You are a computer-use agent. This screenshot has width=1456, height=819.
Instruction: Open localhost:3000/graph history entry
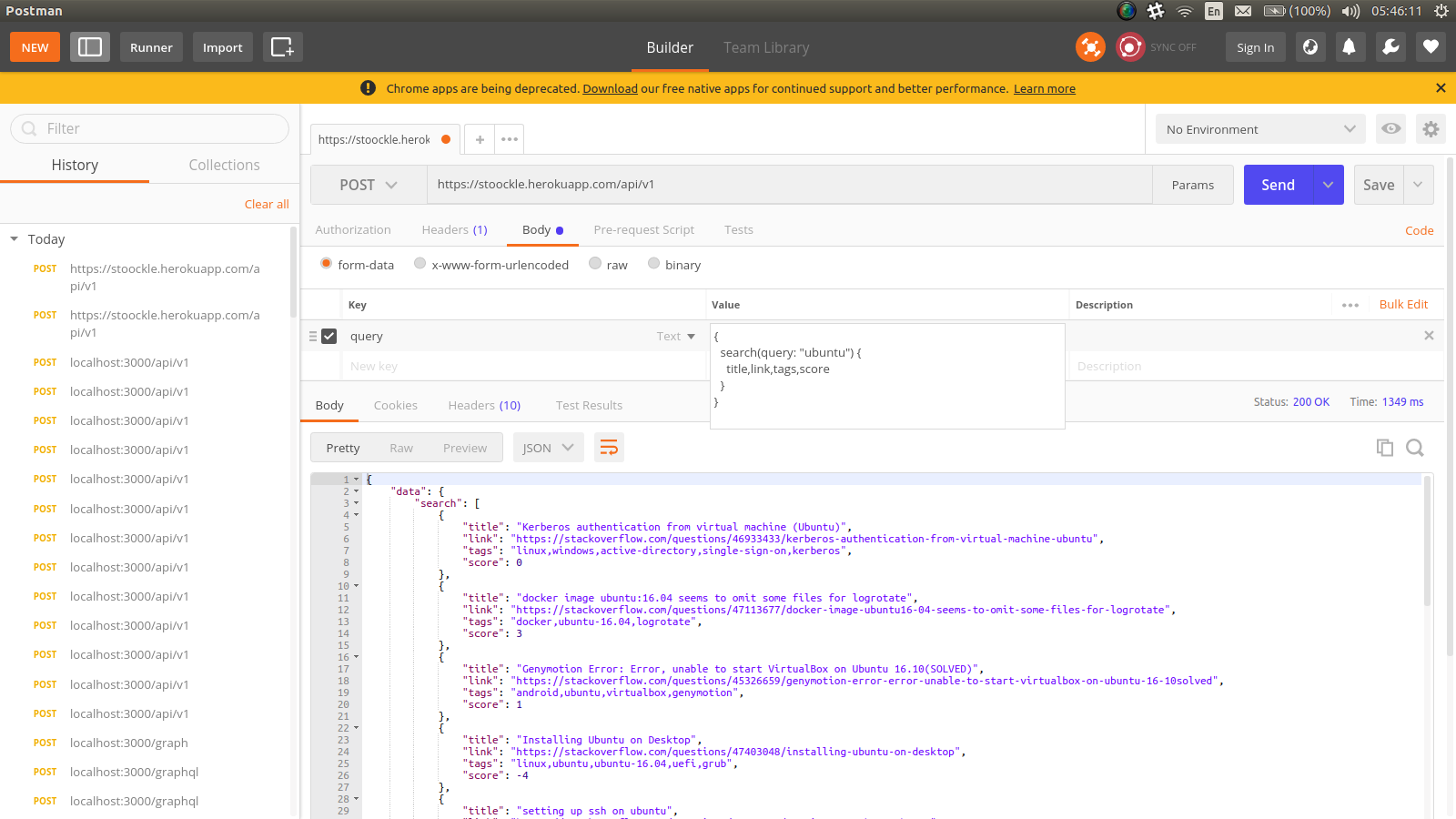pyautogui.click(x=129, y=743)
